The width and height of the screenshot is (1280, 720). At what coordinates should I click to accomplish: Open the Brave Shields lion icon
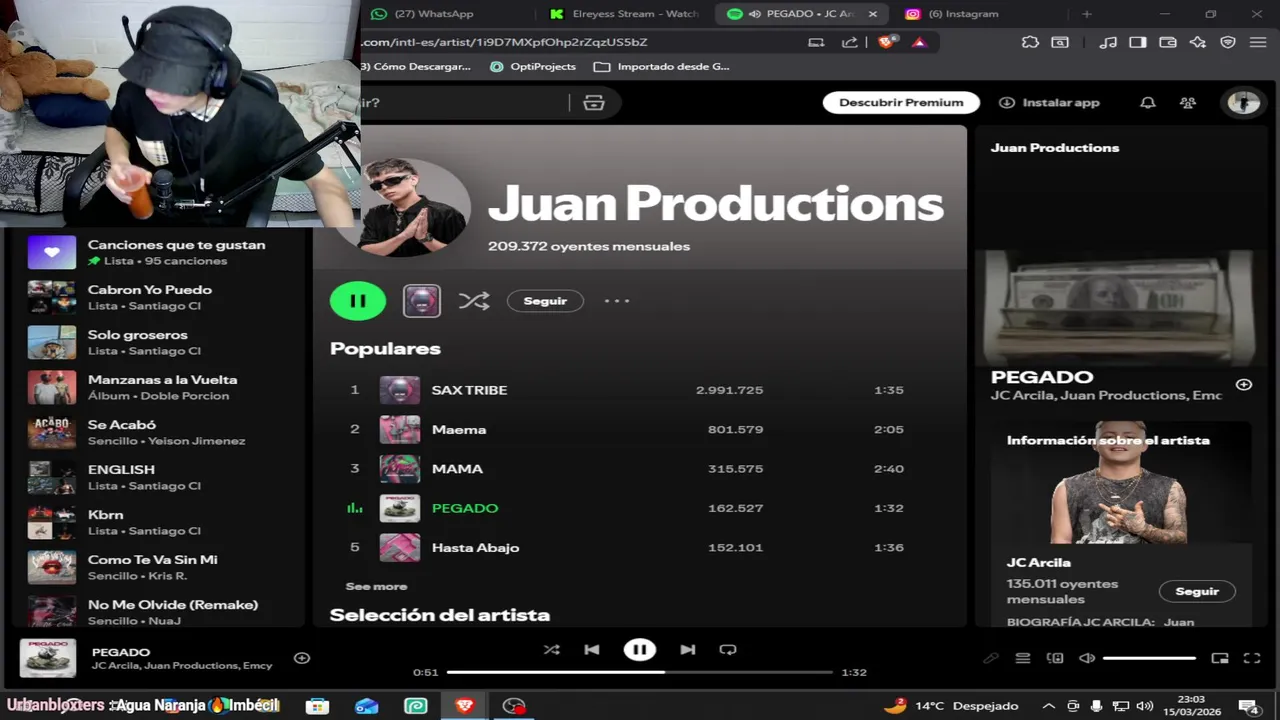886,42
